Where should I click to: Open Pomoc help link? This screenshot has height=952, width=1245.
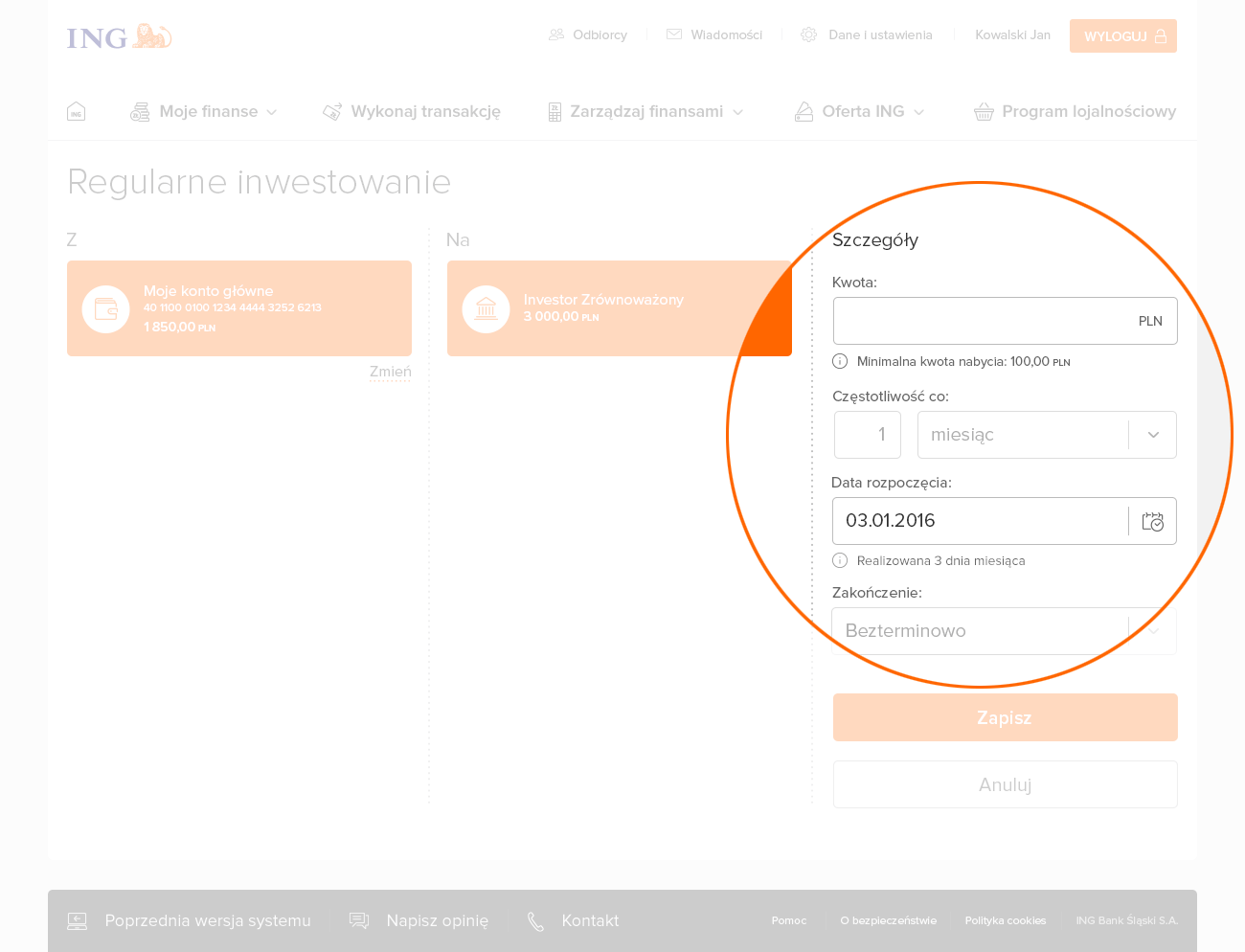tap(789, 920)
